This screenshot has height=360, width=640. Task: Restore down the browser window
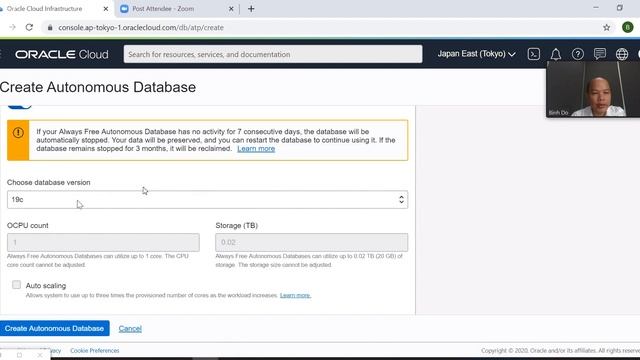click(620, 8)
